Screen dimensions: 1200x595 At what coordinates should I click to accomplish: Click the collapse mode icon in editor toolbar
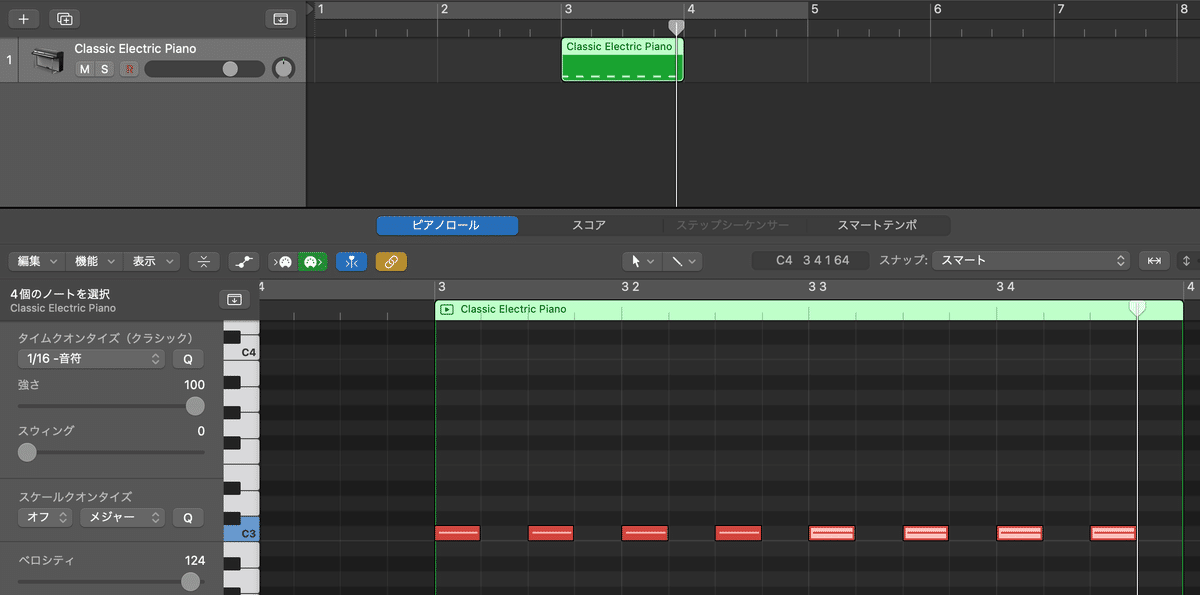pos(204,261)
